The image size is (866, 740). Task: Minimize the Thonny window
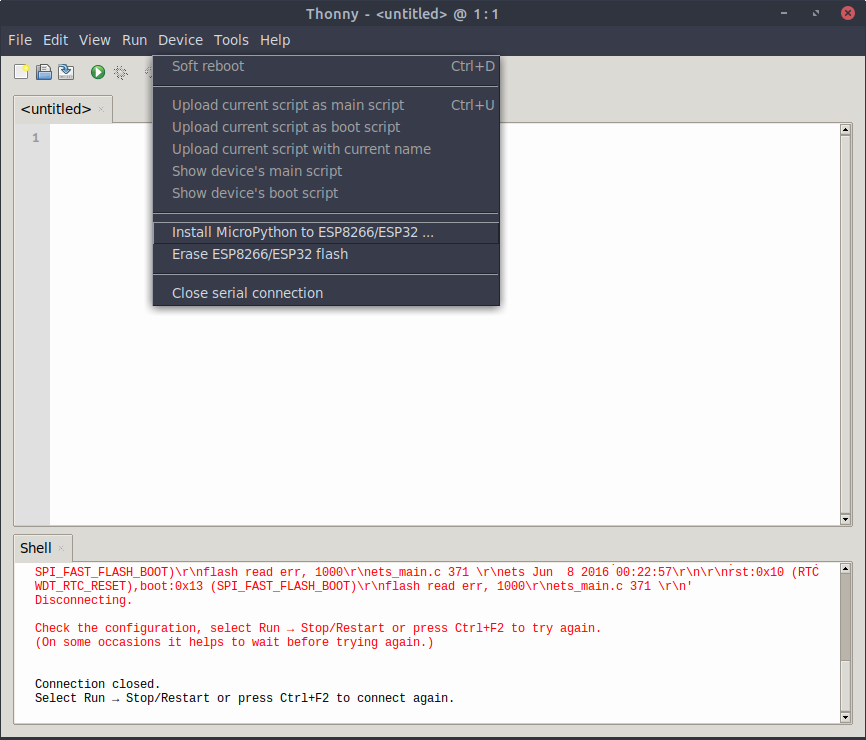click(784, 13)
